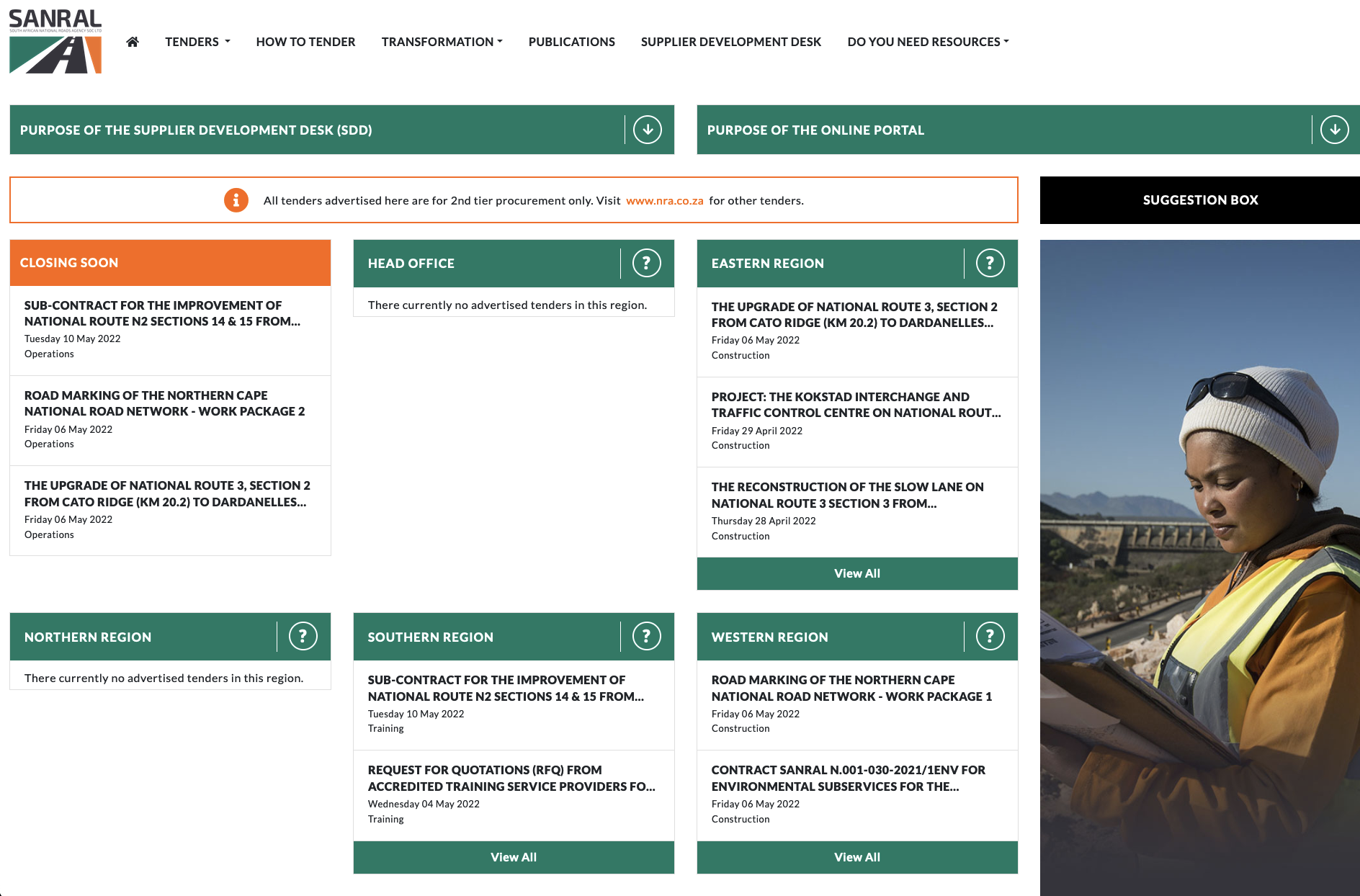Click the Western Region panel title
The image size is (1360, 896).
click(x=769, y=637)
